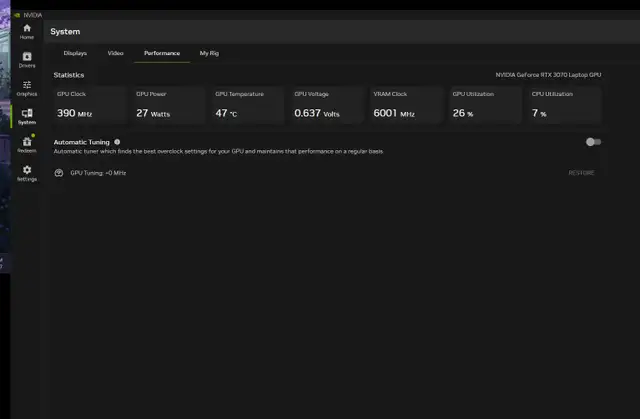Select the Performance tab
Image resolution: width=640 pixels, height=419 pixels.
pos(162,53)
